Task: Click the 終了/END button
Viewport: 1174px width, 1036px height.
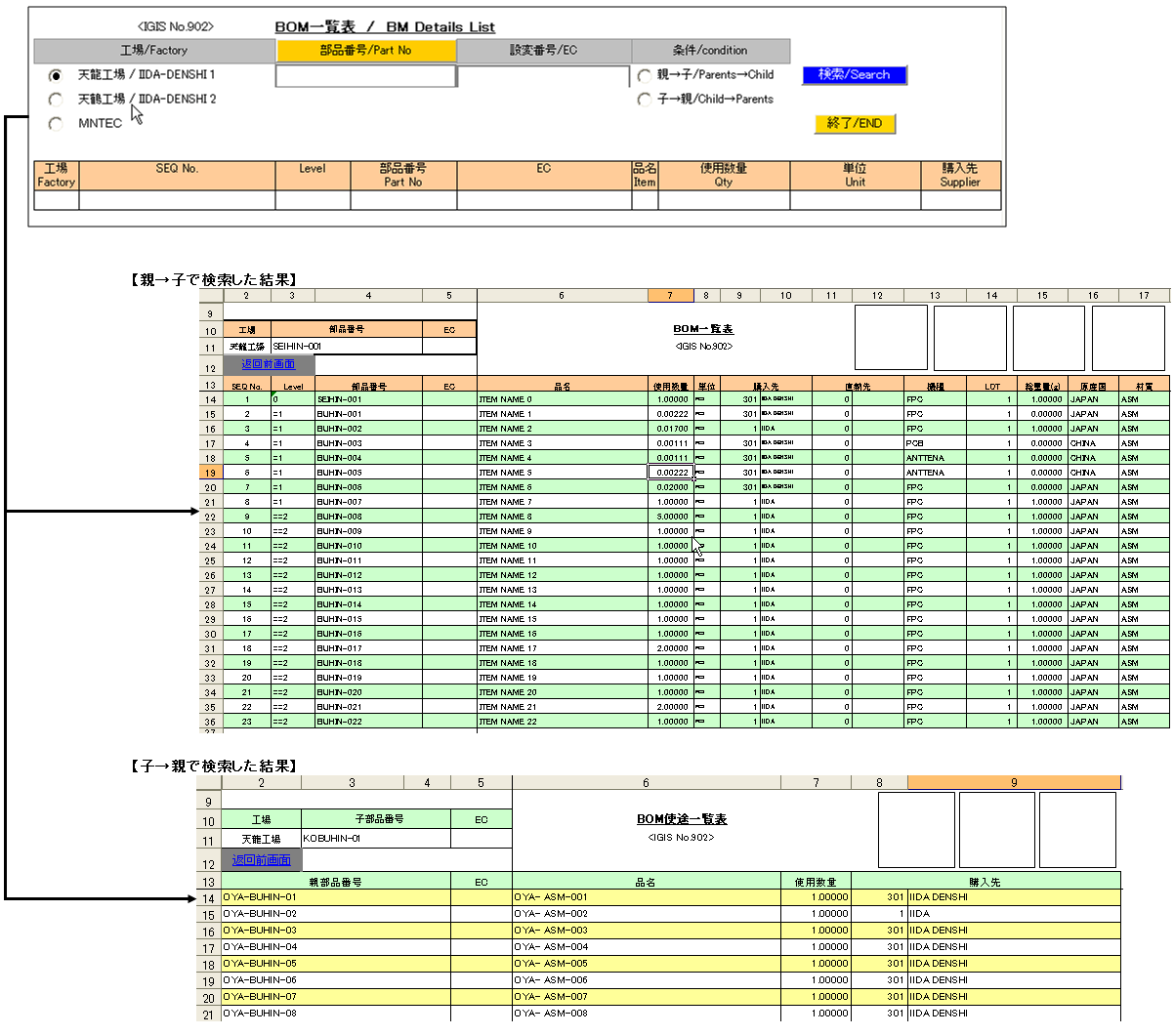Action: (x=855, y=123)
